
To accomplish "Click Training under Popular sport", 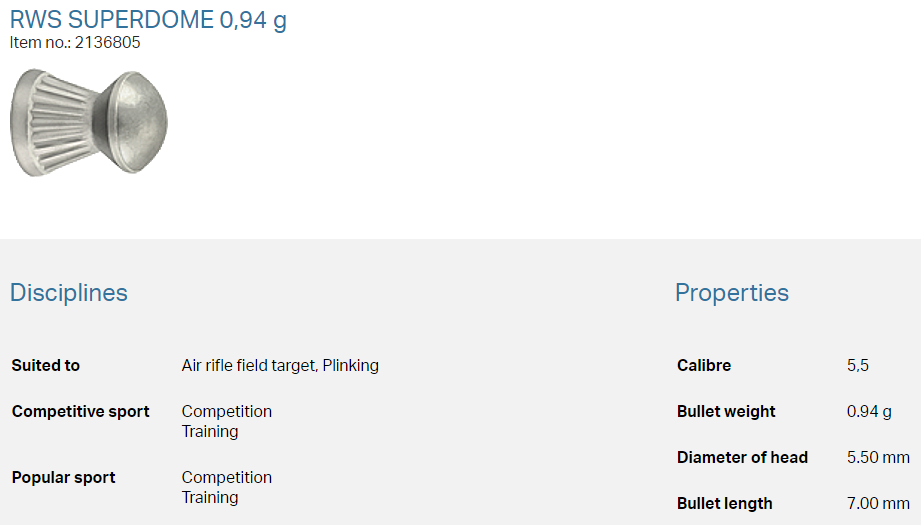I will pos(210,498).
